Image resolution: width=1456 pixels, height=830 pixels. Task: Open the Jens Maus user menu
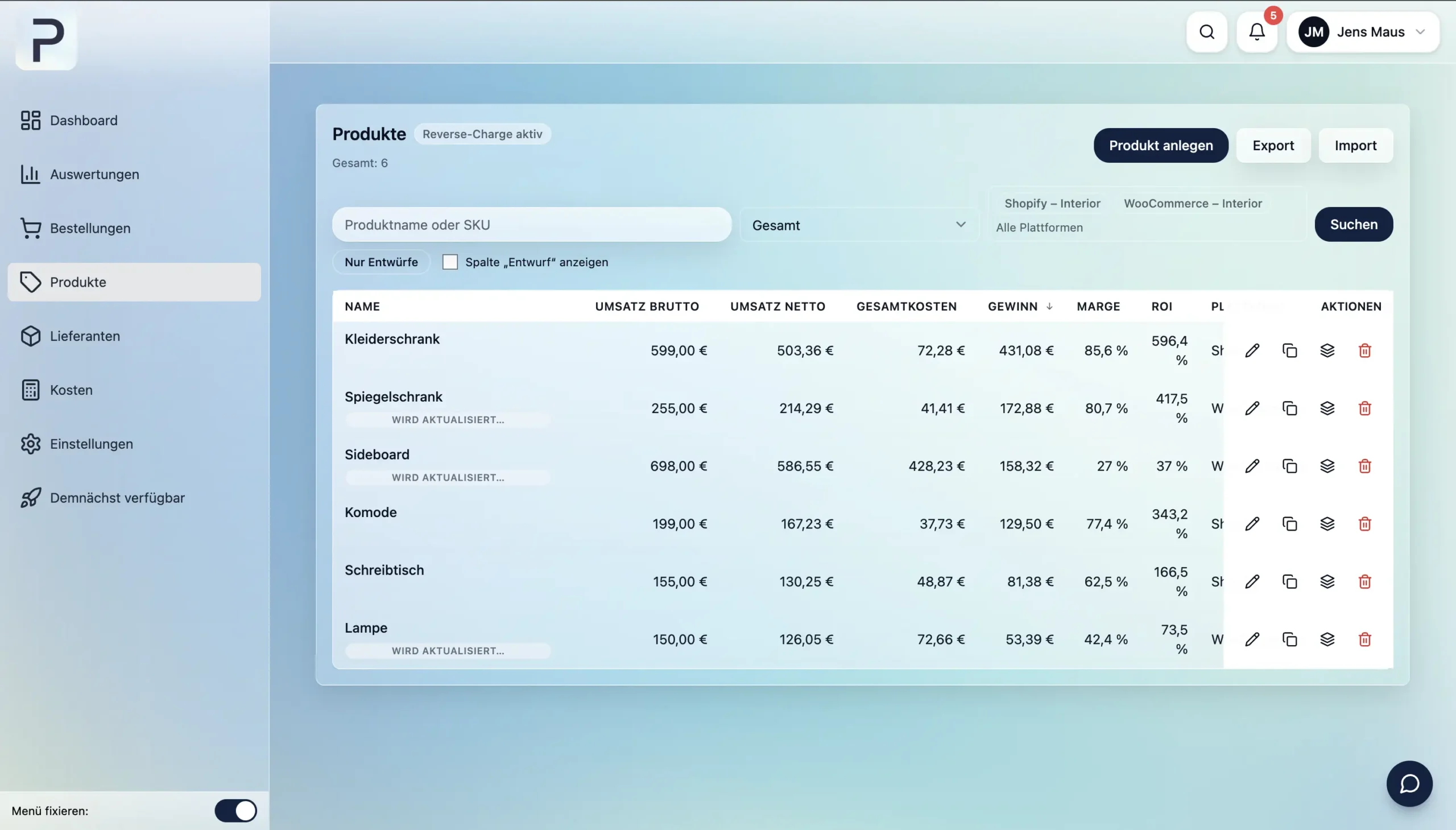[x=1363, y=32]
